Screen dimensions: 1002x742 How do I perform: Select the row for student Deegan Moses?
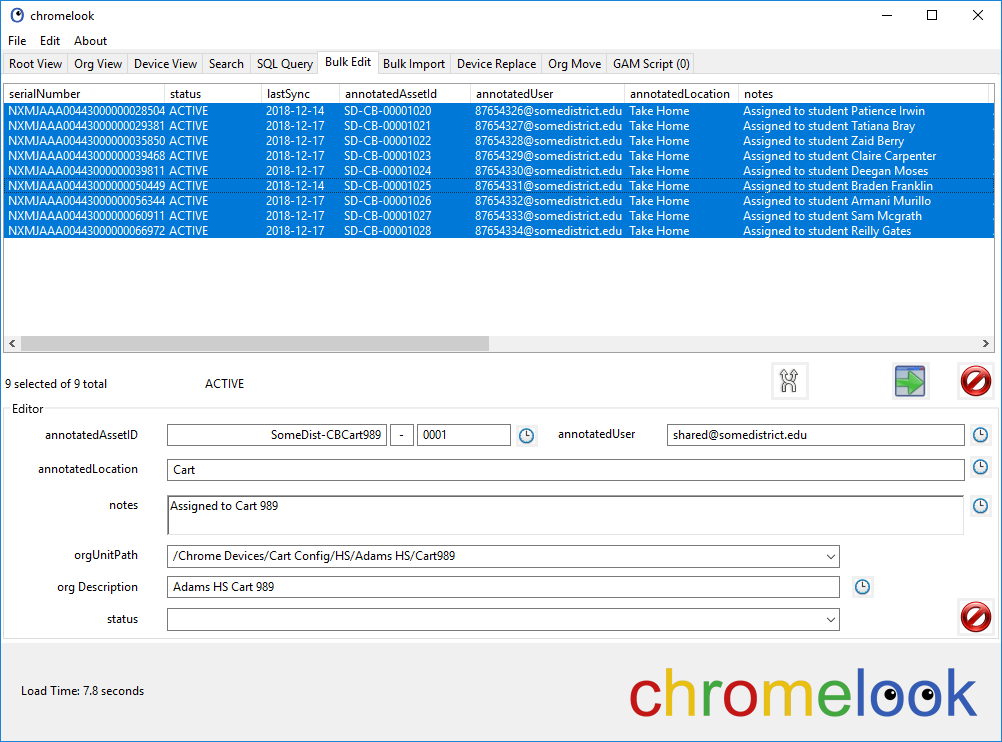[498, 171]
